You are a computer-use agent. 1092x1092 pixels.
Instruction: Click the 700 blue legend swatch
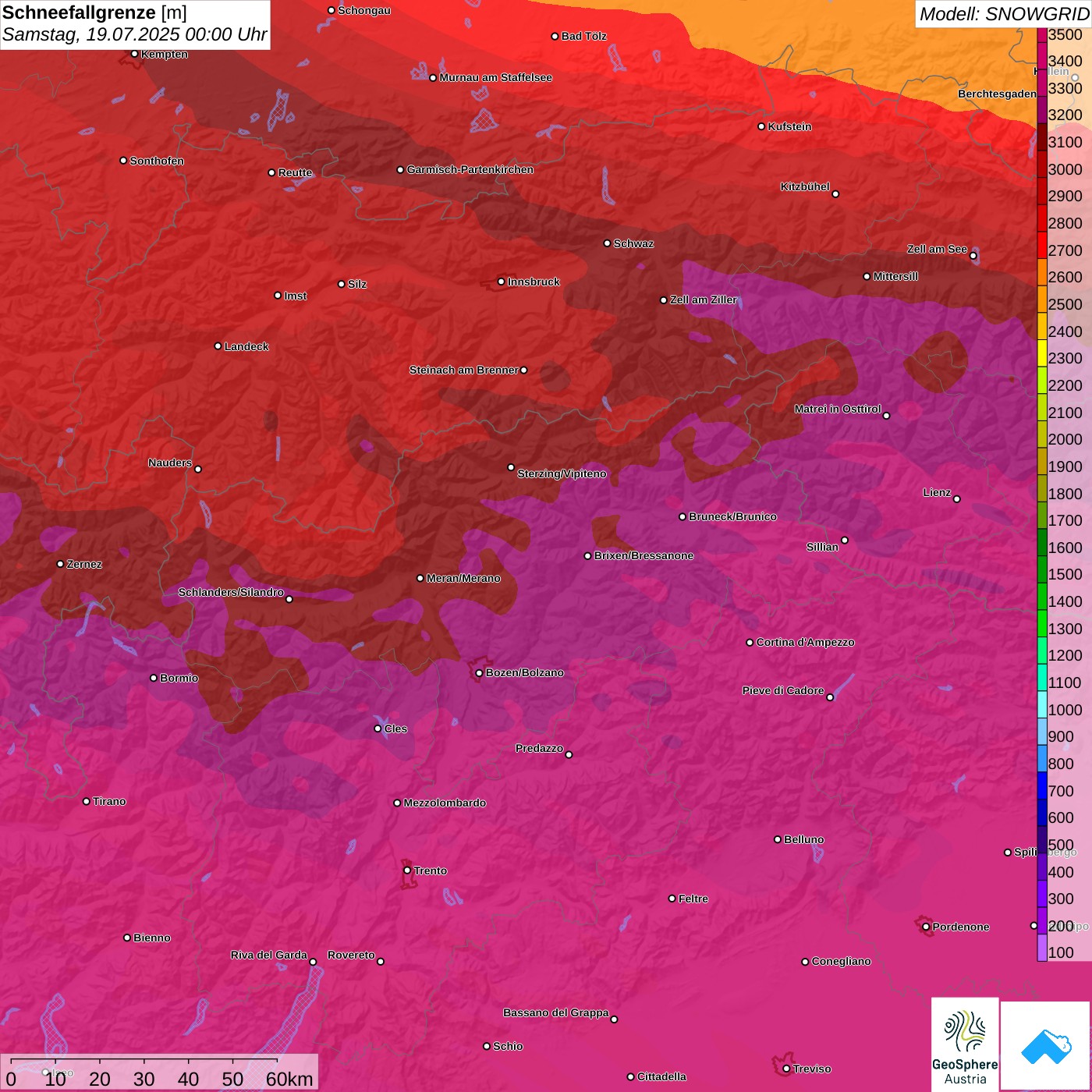point(1041,785)
